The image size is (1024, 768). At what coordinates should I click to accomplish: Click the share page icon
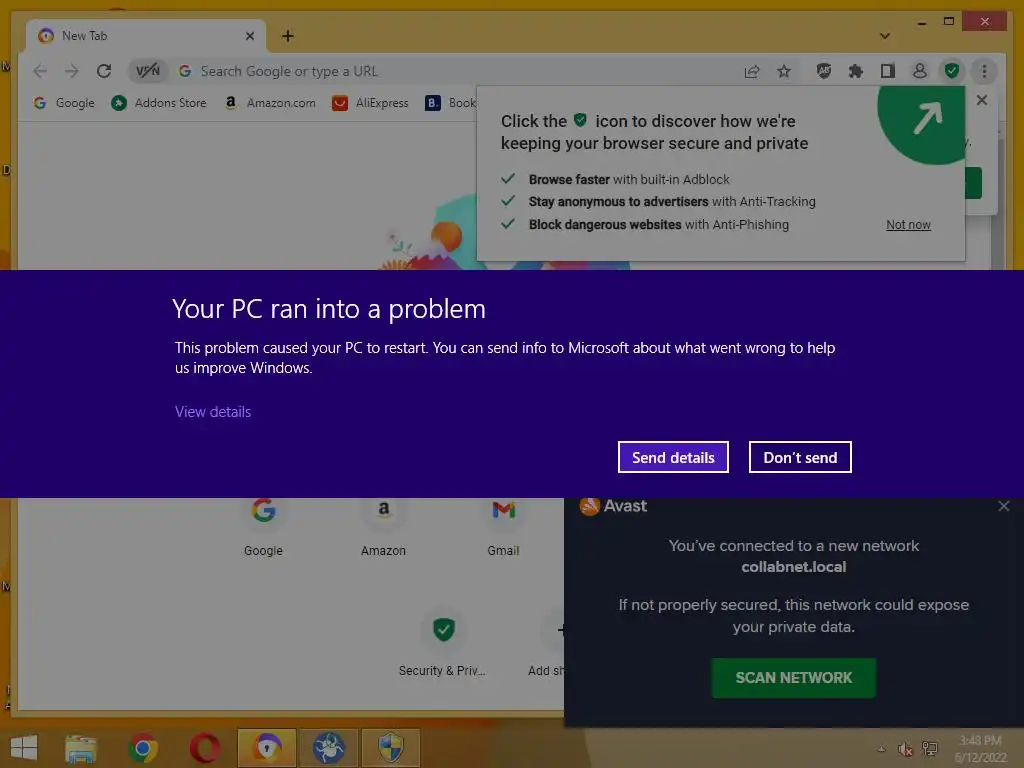pyautogui.click(x=752, y=71)
